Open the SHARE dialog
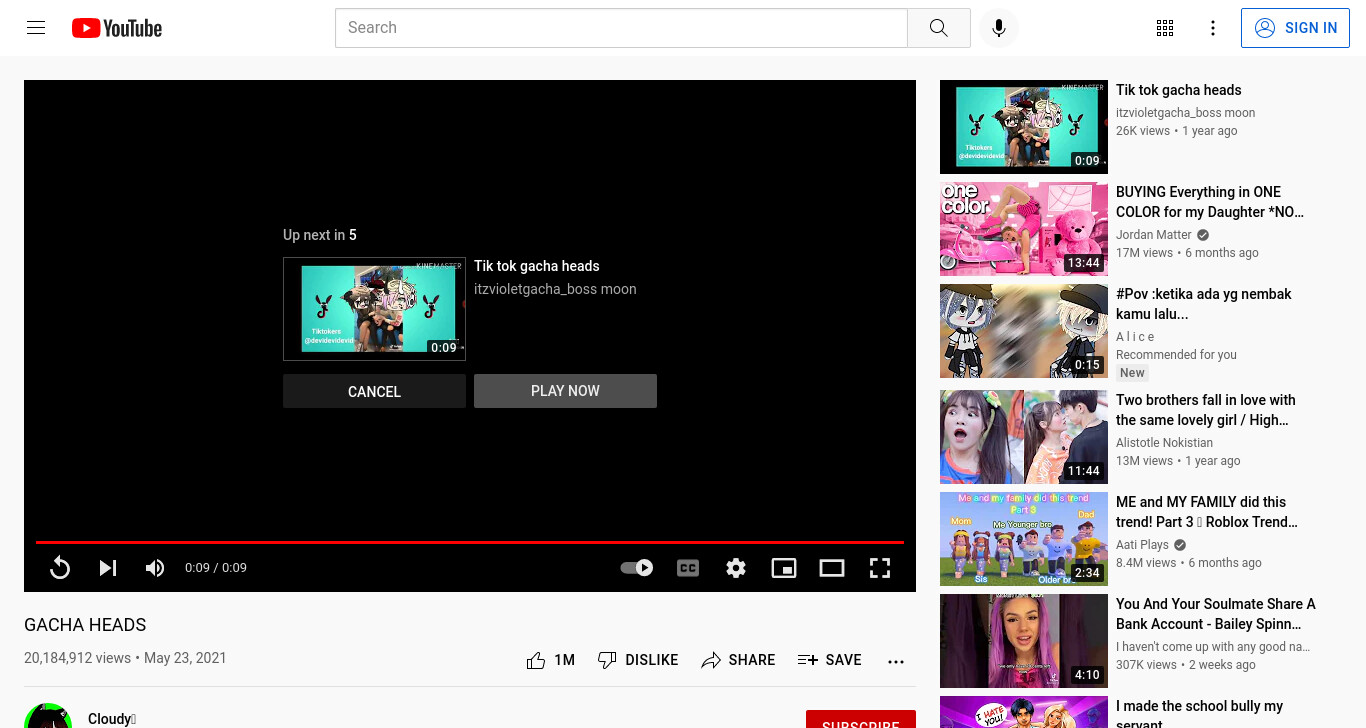 point(738,660)
